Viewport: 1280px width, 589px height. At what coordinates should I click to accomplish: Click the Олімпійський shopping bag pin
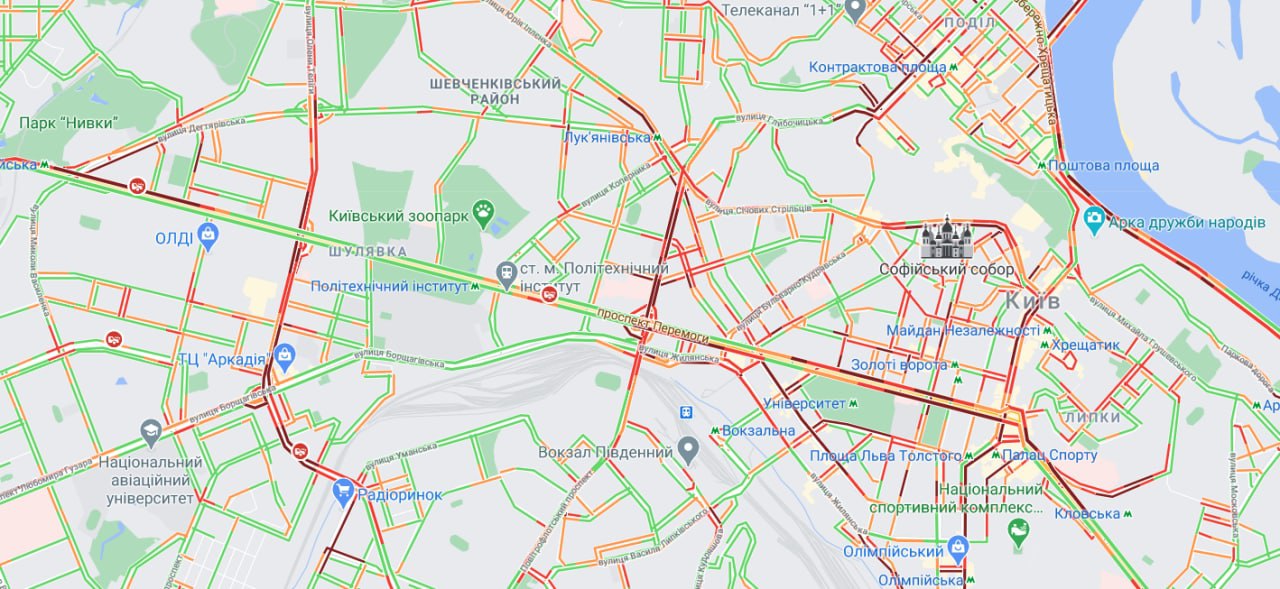coord(959,548)
